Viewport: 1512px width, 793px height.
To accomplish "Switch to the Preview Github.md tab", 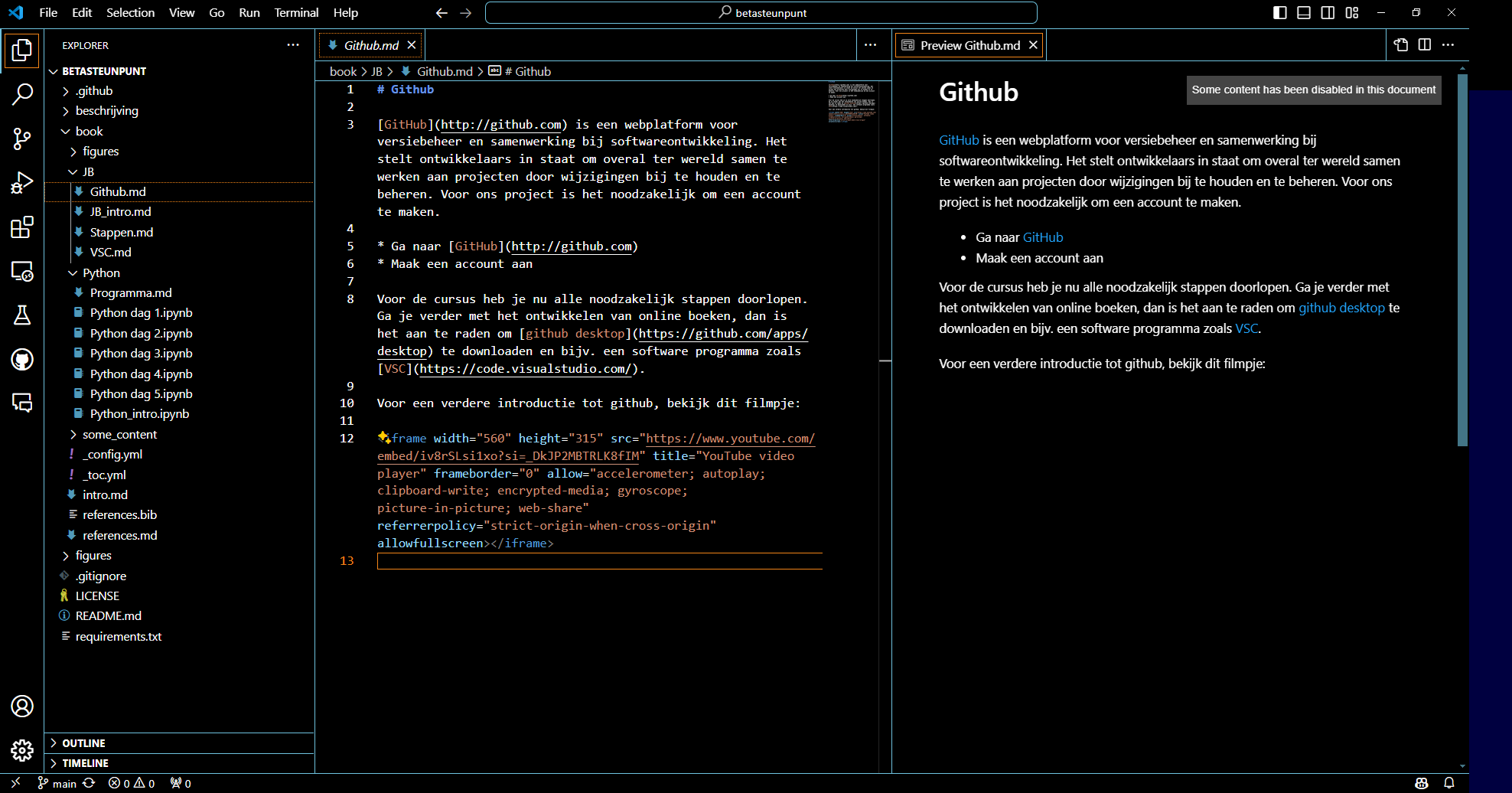I will click(x=969, y=45).
